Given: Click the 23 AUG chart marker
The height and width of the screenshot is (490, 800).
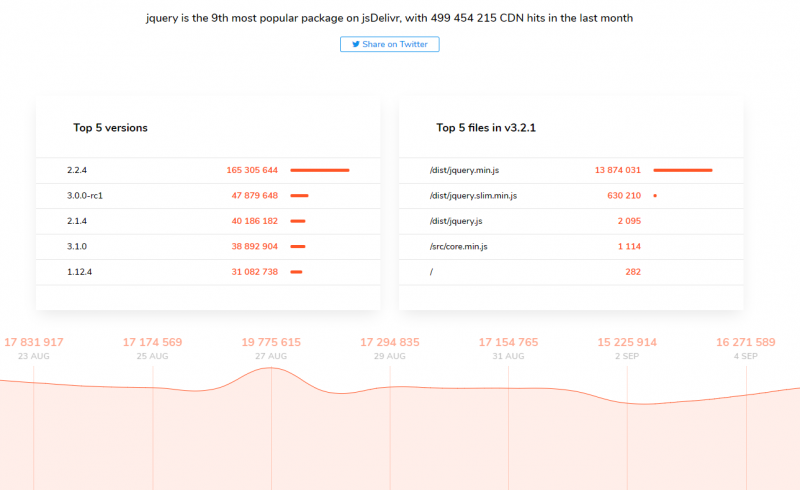Looking at the screenshot, I should coord(34,356).
